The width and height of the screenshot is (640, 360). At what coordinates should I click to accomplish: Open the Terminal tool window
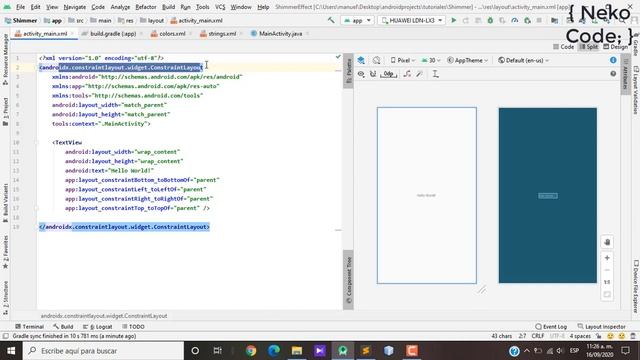point(29,327)
